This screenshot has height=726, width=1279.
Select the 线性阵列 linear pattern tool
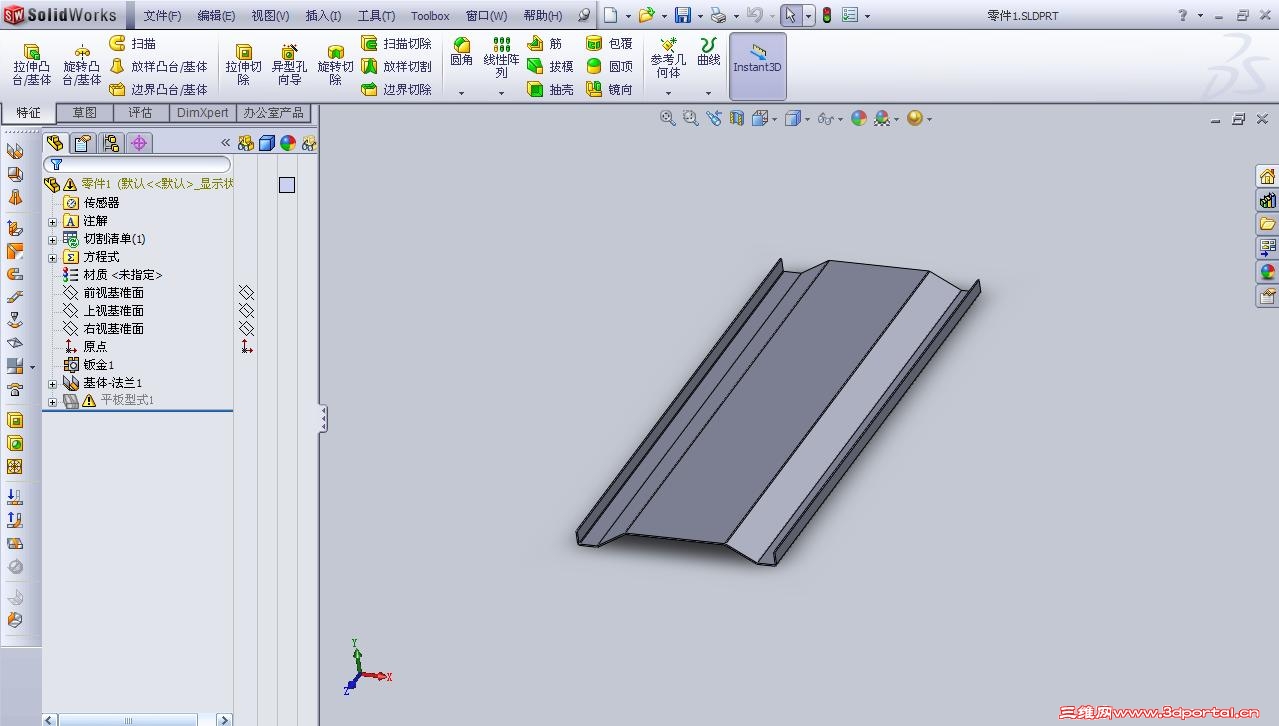coord(501,58)
